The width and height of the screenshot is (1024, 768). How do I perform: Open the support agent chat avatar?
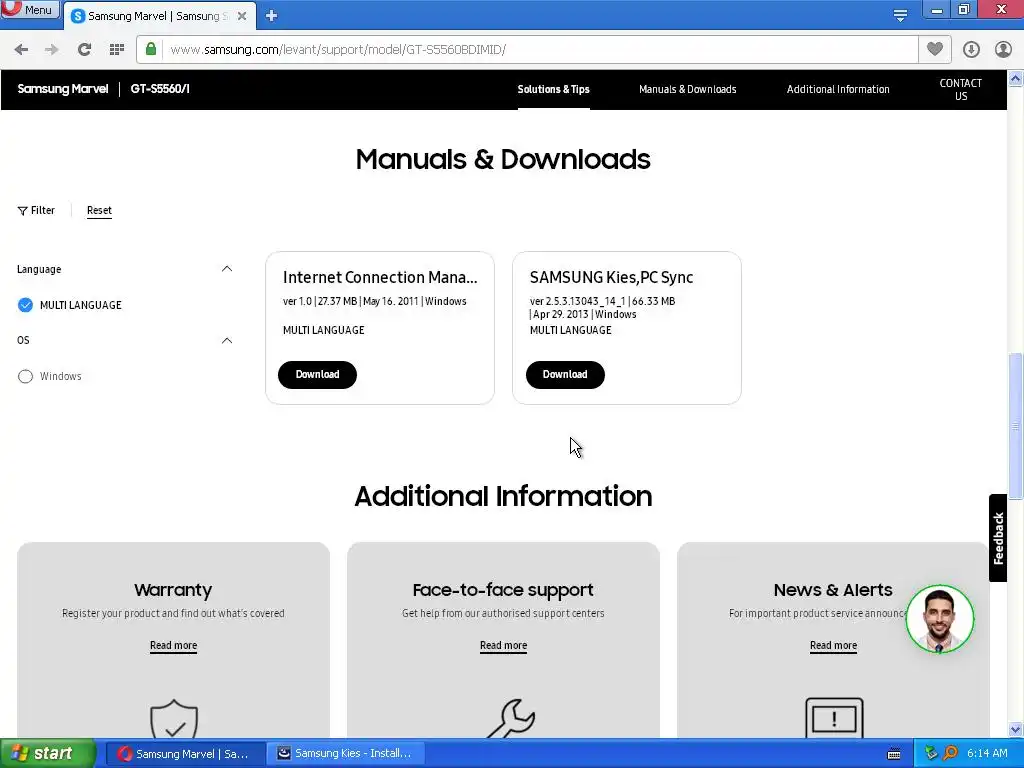coord(940,619)
